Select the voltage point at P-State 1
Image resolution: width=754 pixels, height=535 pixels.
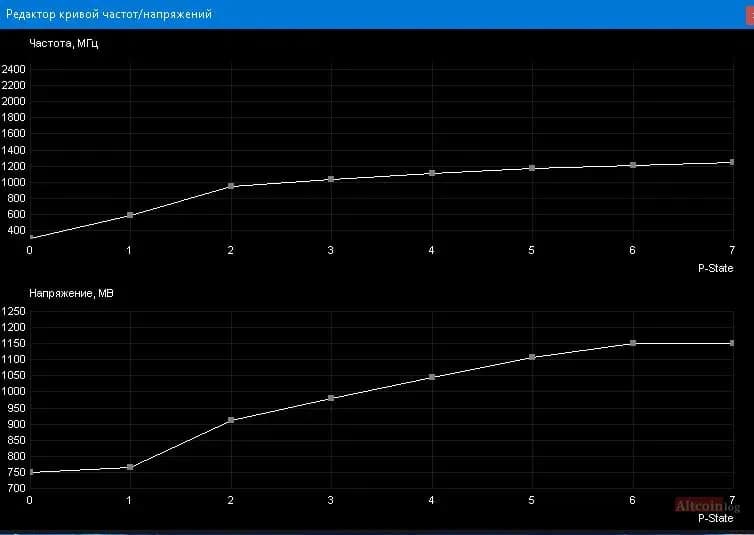[x=130, y=467]
